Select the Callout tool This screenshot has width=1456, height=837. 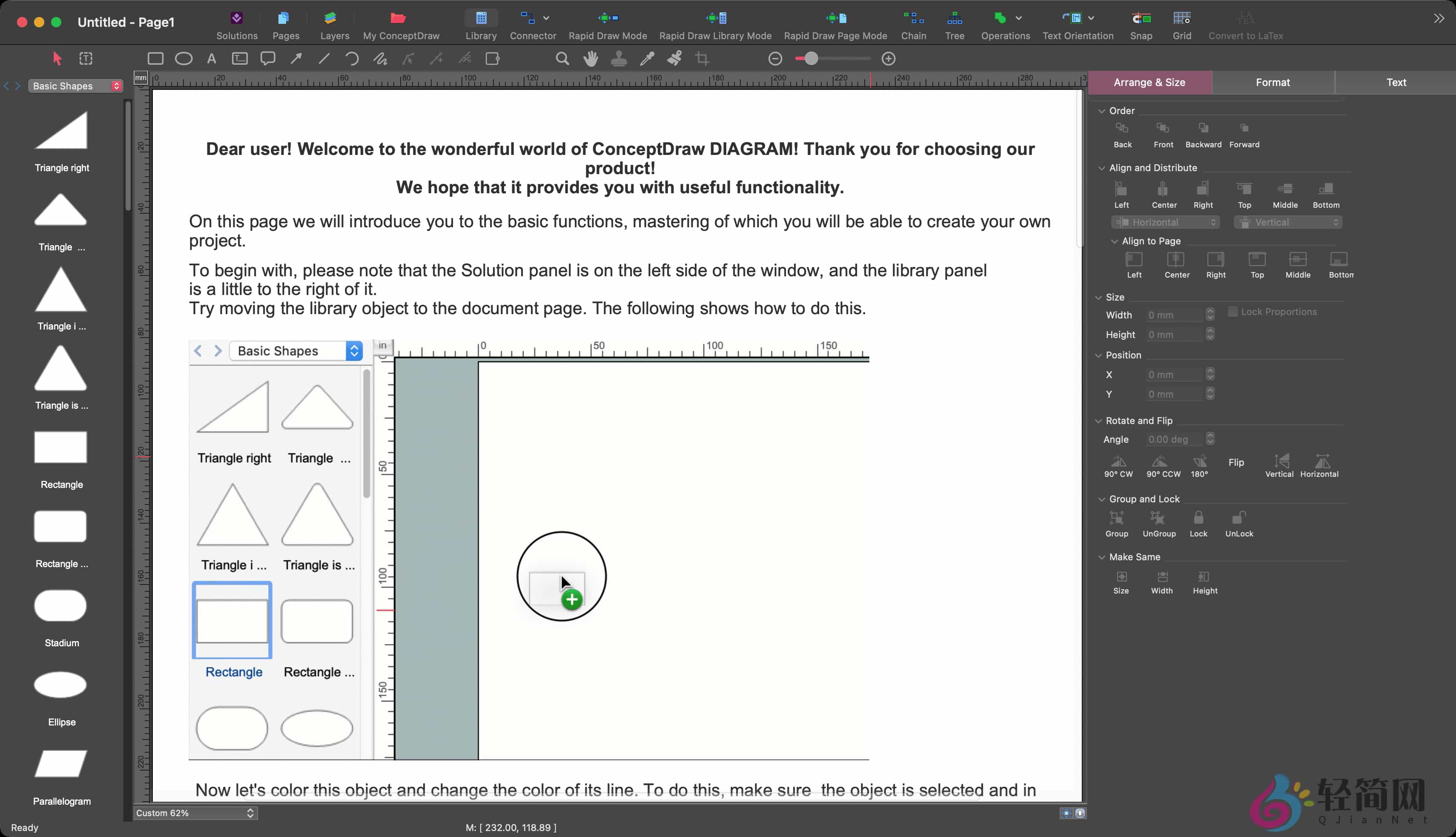pos(267,58)
